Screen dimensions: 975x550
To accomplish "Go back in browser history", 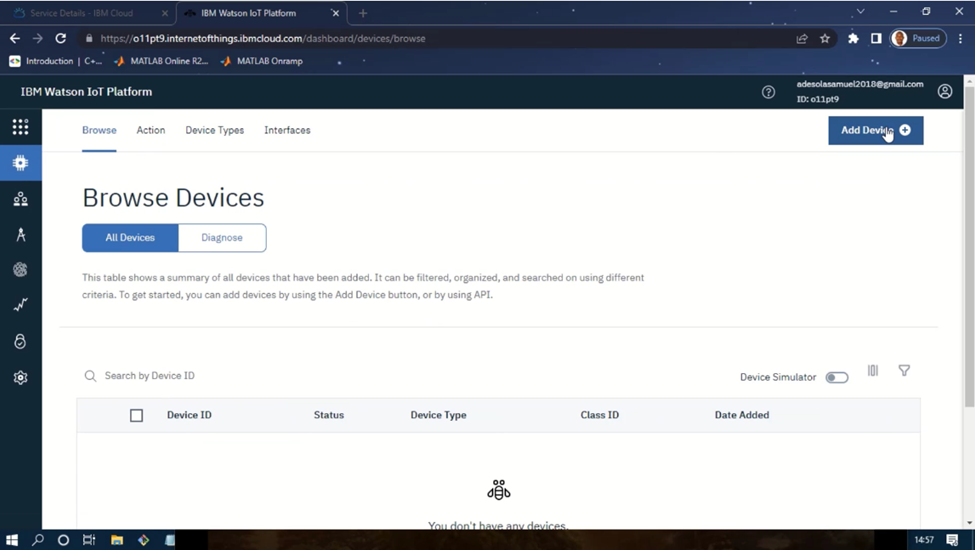I will (x=15, y=39).
